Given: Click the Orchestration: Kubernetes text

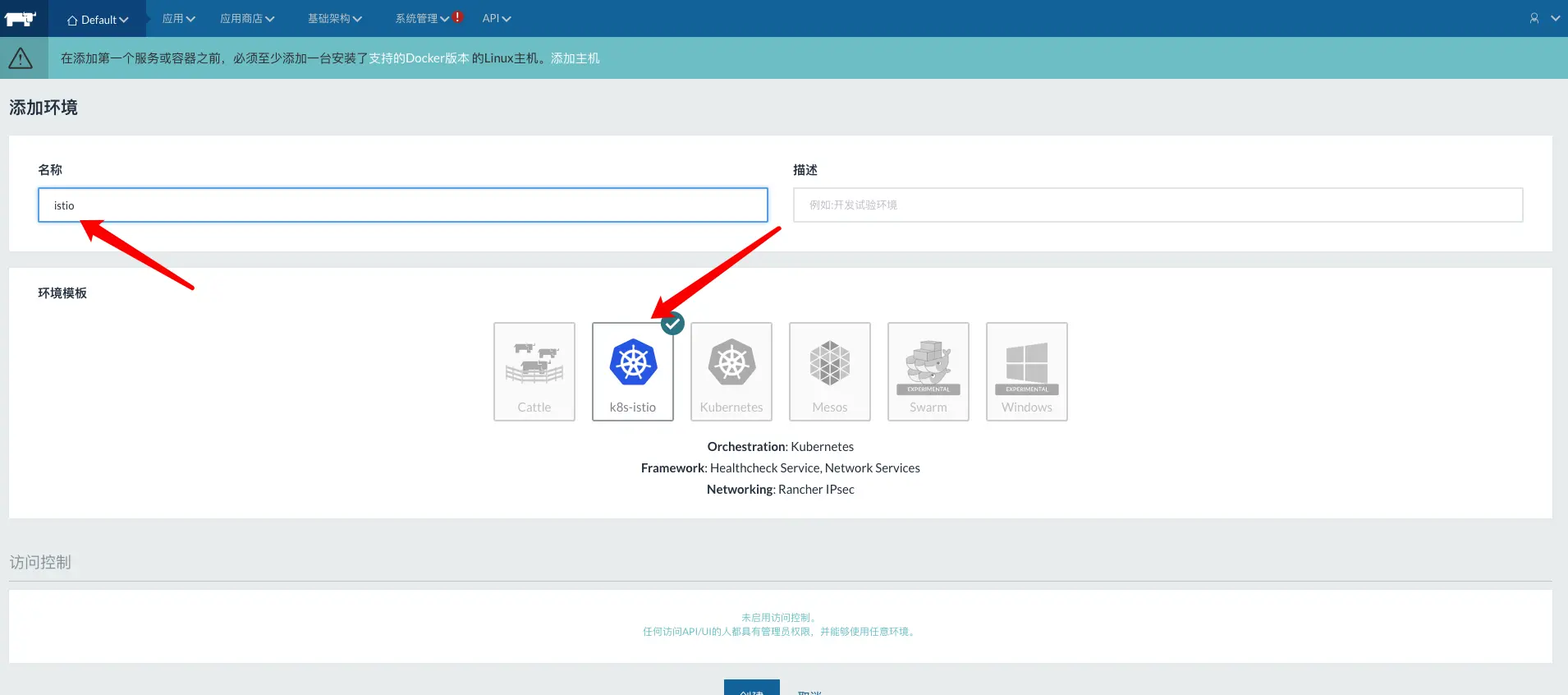Looking at the screenshot, I should pyautogui.click(x=781, y=447).
